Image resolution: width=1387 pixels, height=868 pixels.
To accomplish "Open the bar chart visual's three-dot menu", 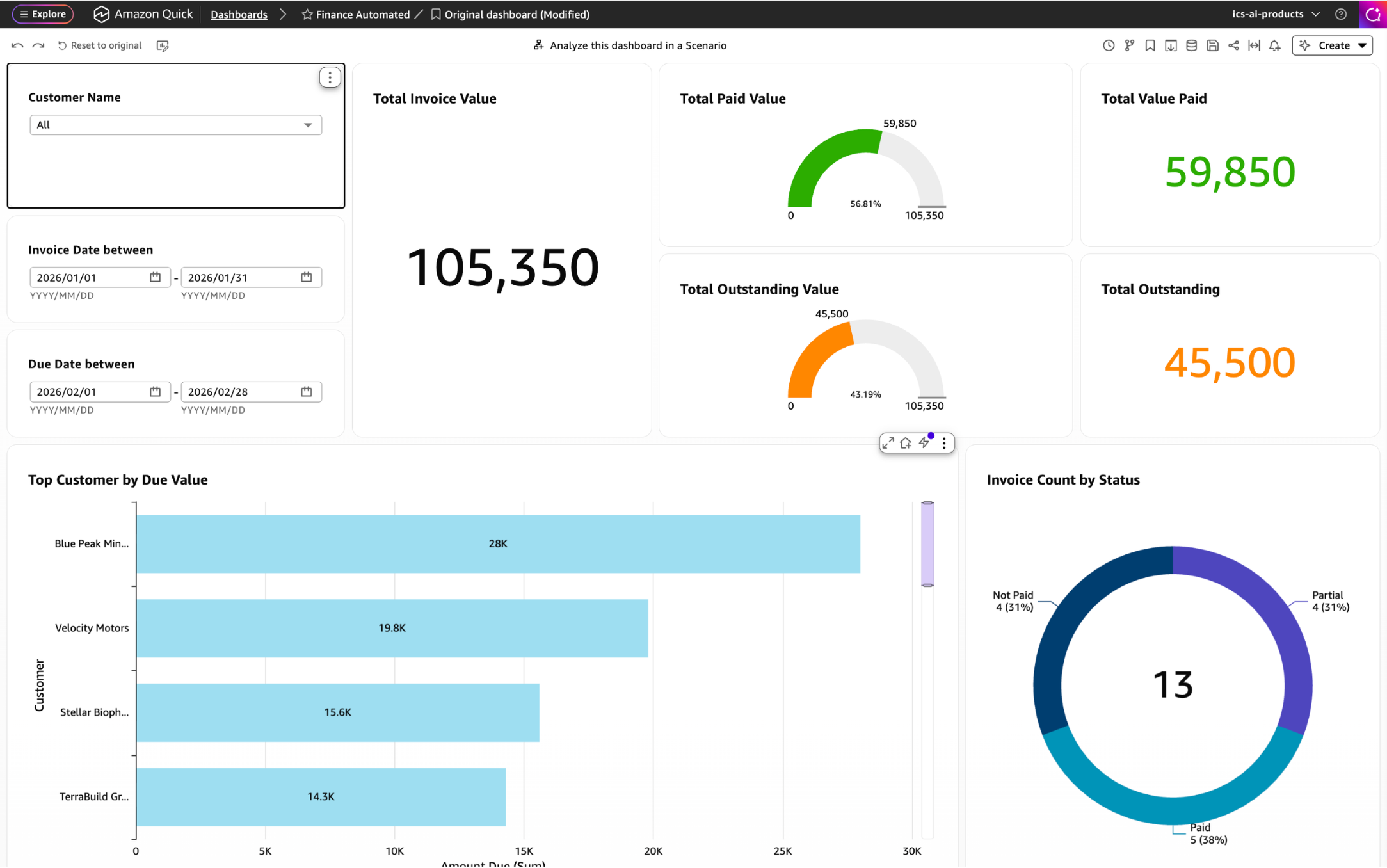I will point(944,443).
